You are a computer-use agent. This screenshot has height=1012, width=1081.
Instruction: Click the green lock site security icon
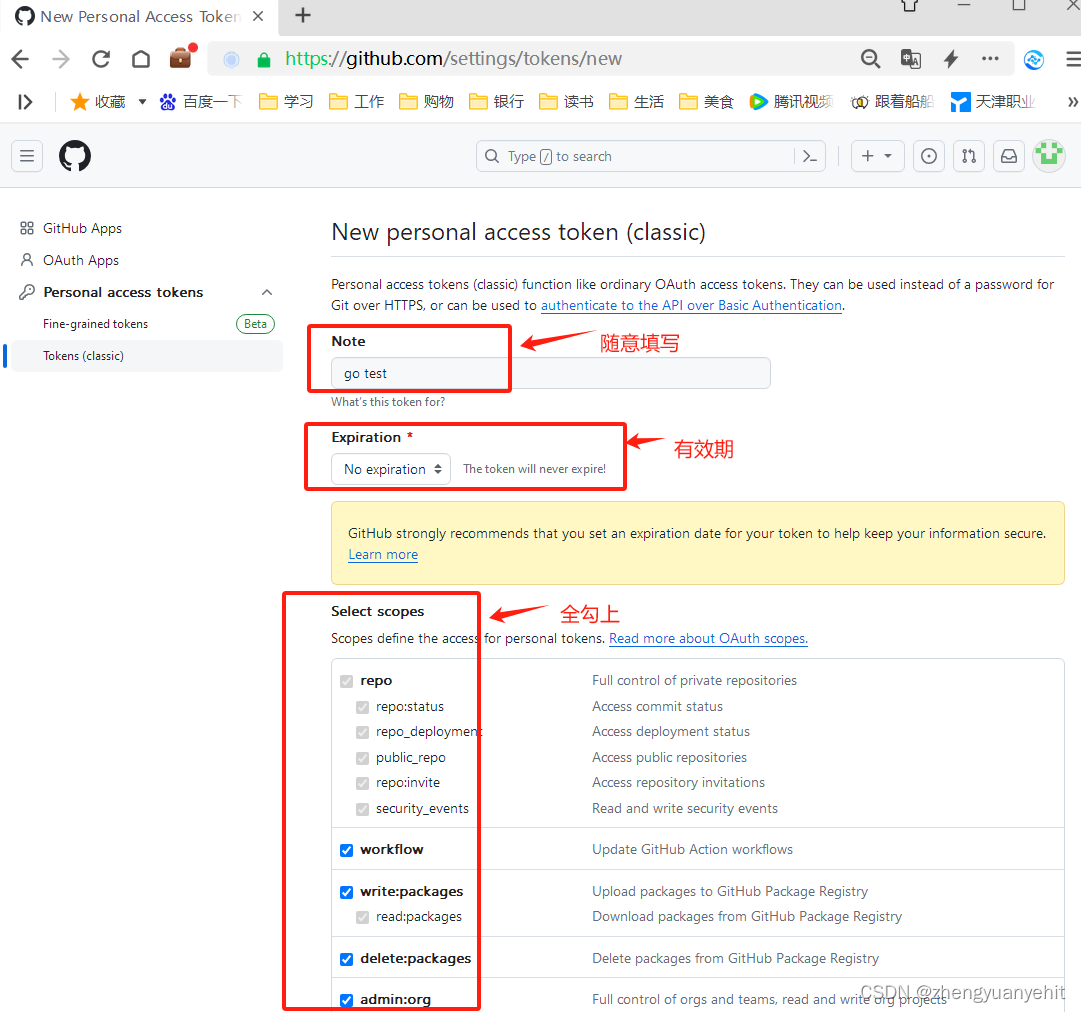(x=263, y=60)
